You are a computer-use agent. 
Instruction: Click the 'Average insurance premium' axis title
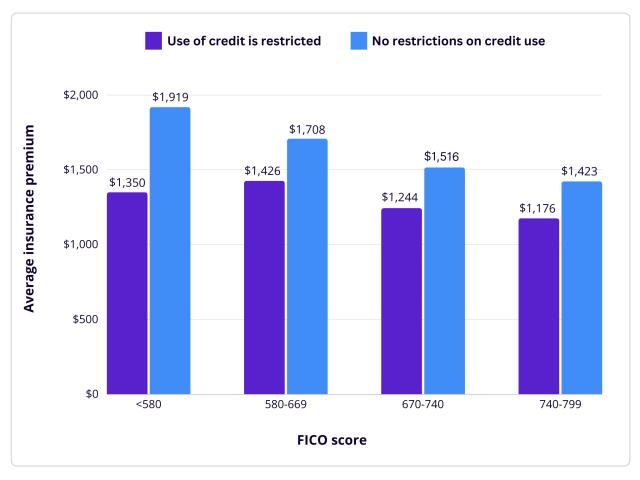click(29, 218)
